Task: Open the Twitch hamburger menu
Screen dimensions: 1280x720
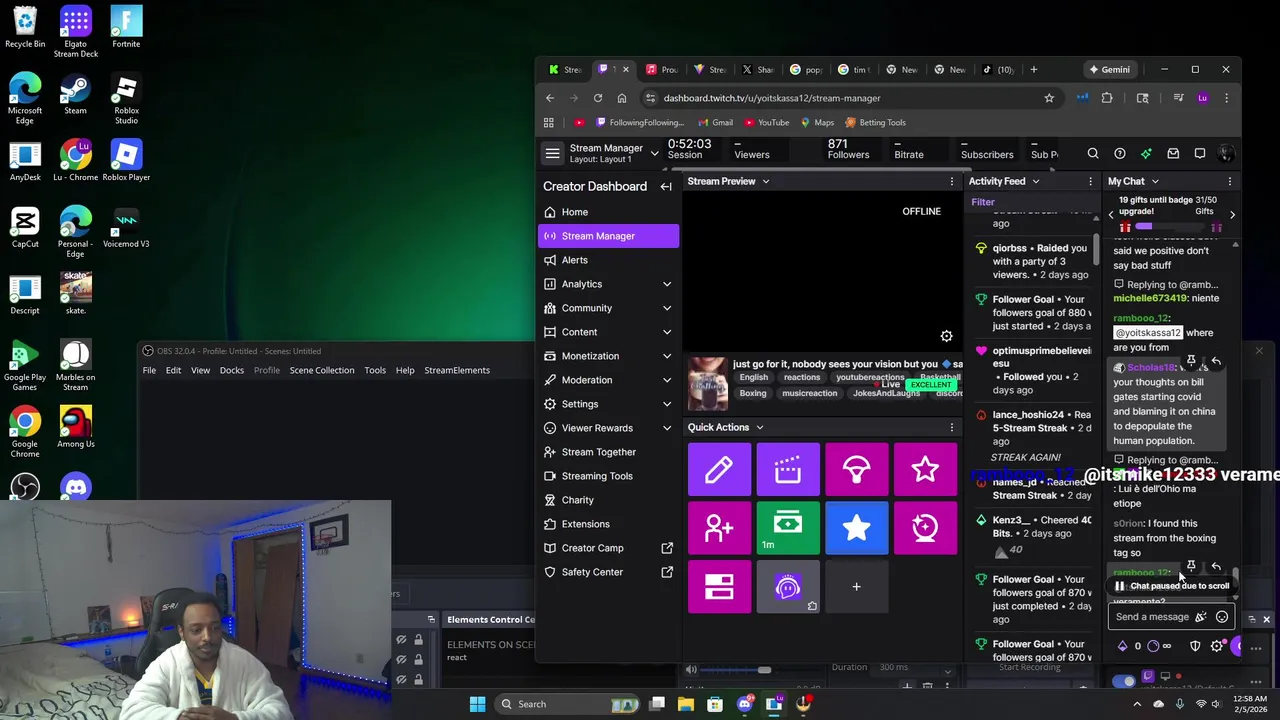Action: click(552, 153)
